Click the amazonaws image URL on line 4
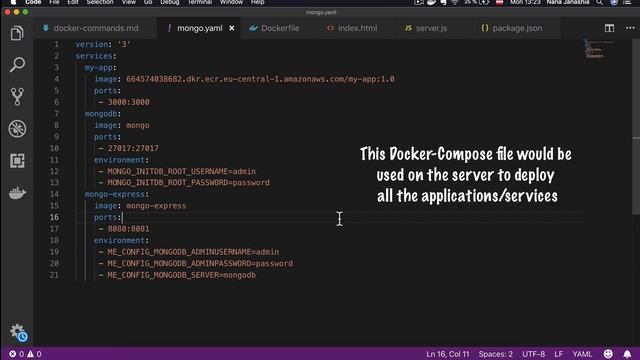The image size is (640, 360). point(260,79)
